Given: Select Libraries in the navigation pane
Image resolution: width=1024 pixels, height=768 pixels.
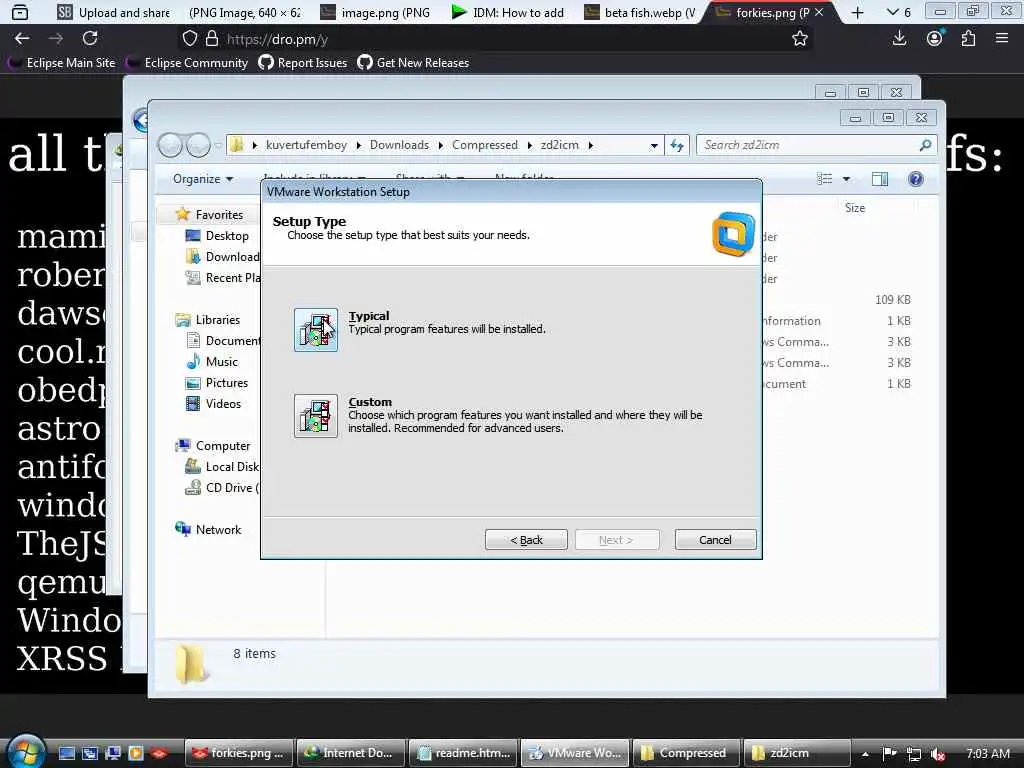Looking at the screenshot, I should pos(208,320).
